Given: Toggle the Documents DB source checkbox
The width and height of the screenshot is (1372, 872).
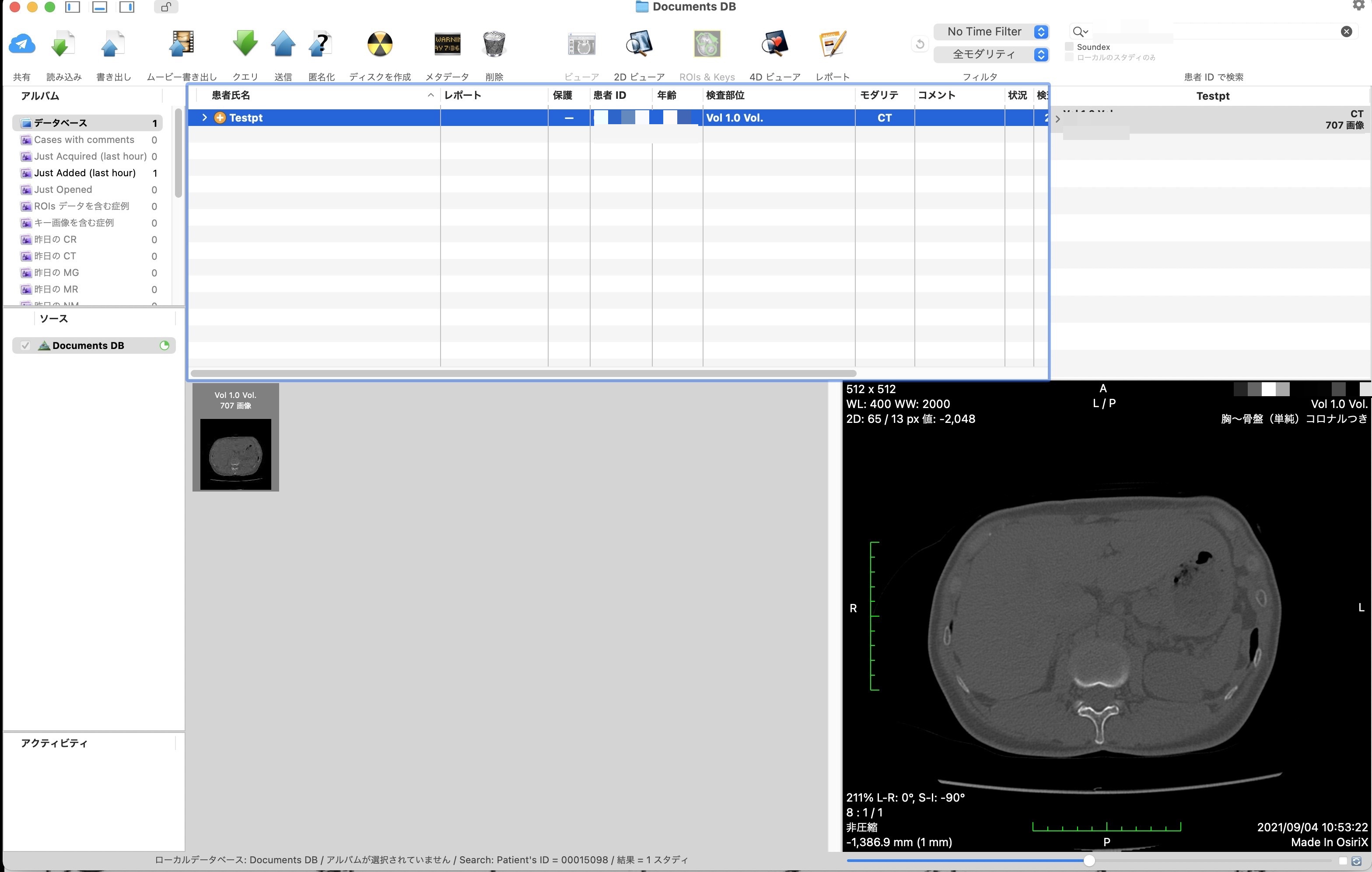Looking at the screenshot, I should (25, 345).
